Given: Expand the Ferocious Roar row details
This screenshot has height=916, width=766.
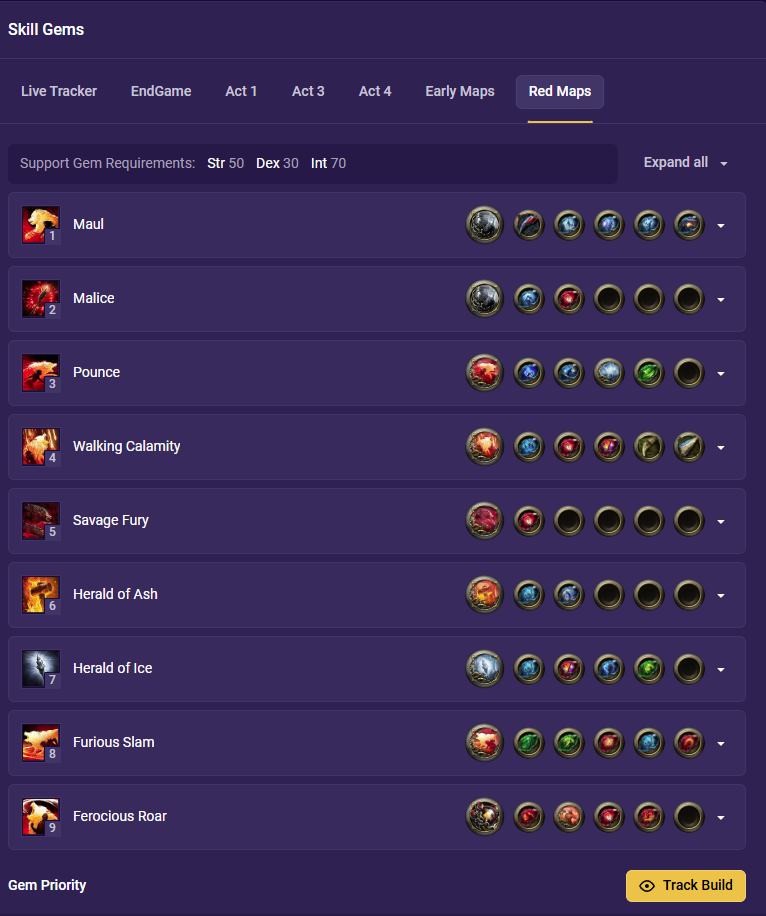Looking at the screenshot, I should point(721,818).
